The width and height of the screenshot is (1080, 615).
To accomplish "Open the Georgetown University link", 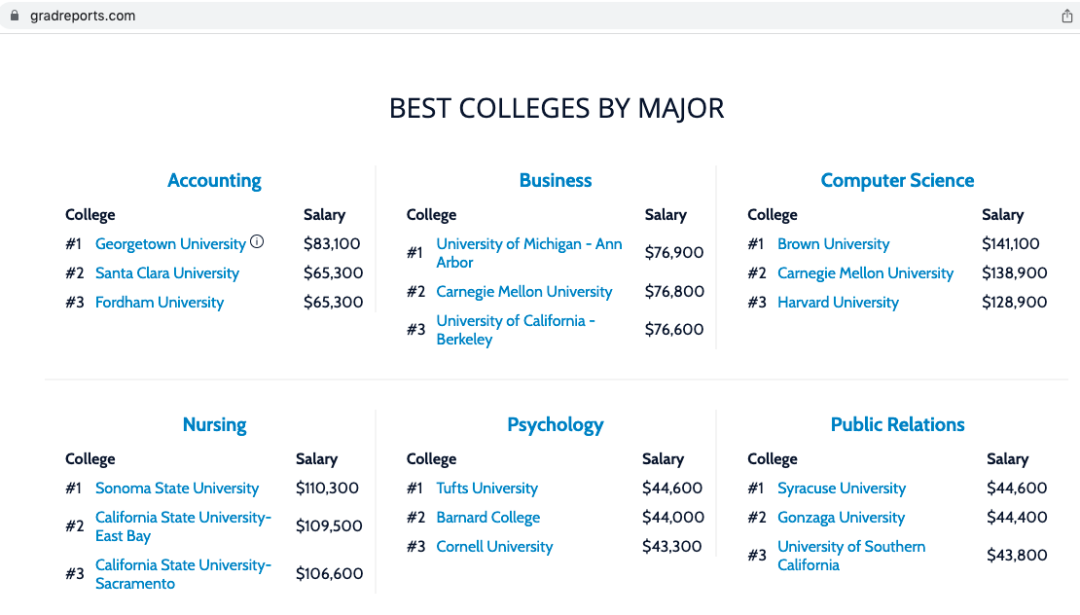I will click(170, 244).
